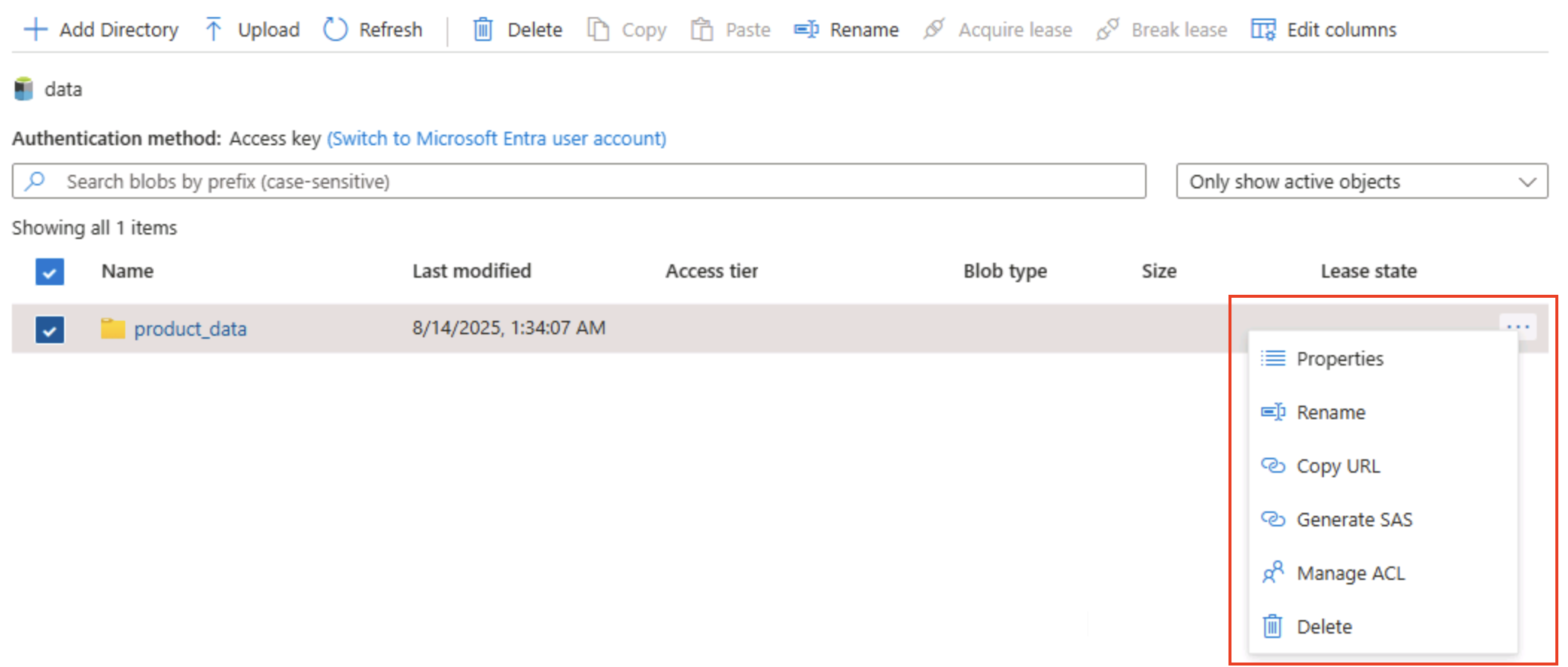1568x667 pixels.
Task: Open the 'Only show active objects' dropdown
Action: click(1361, 182)
